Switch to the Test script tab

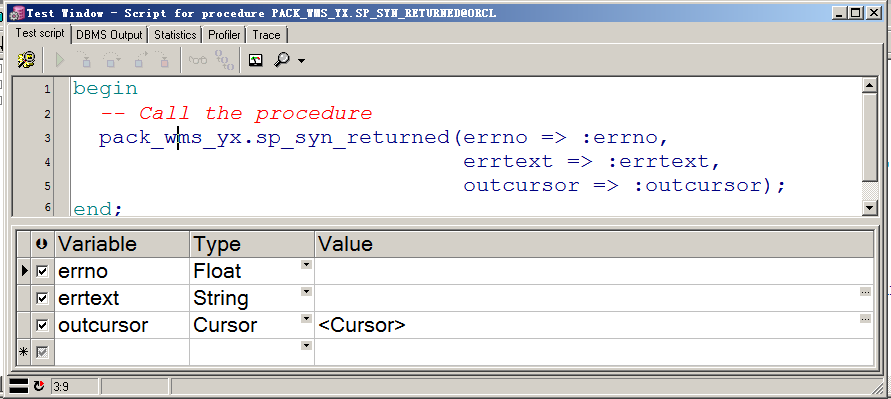point(40,34)
